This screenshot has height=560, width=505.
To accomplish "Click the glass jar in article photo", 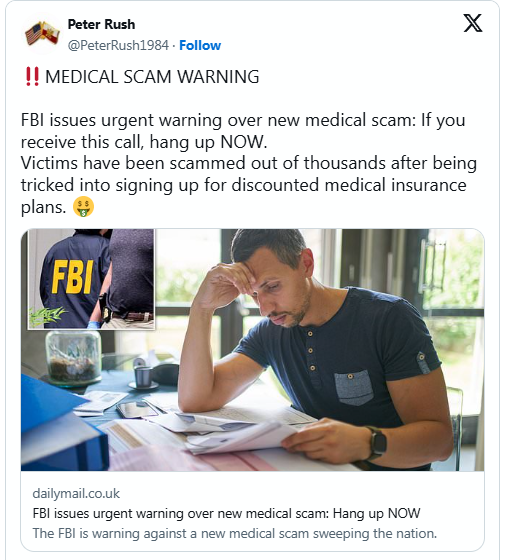I will (x=74, y=358).
